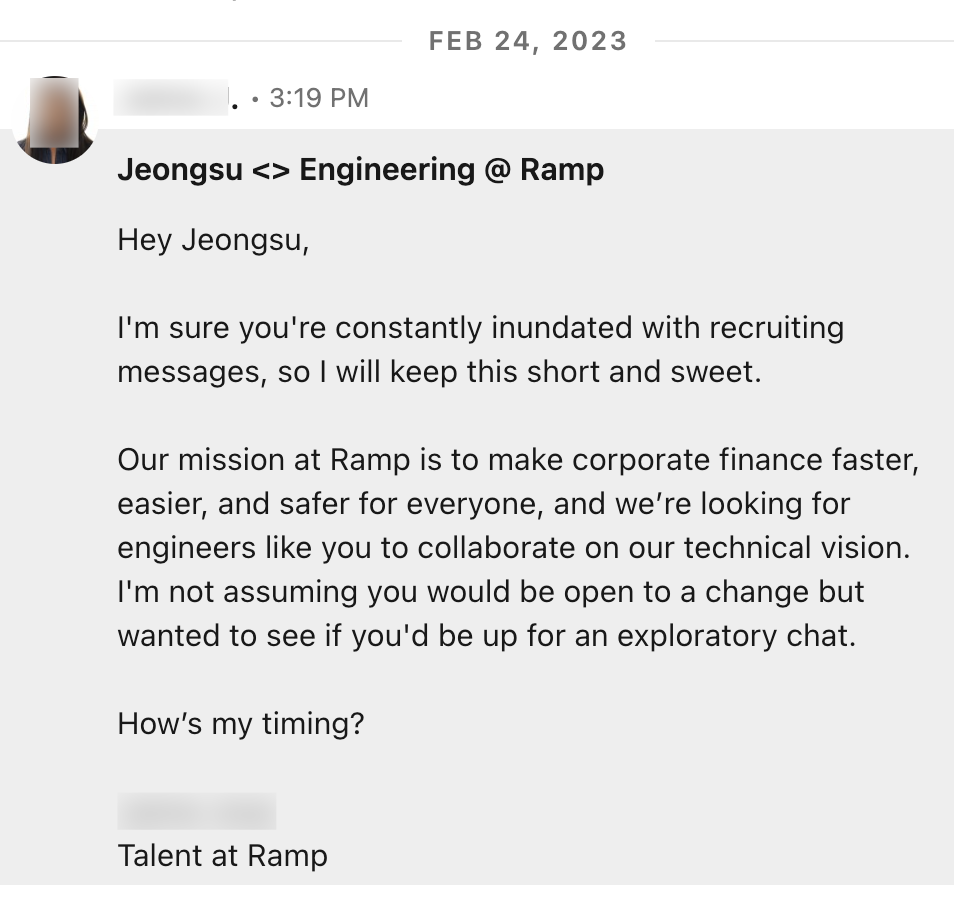Screen dimensions: 954x904
Task: Click the 'Talent at Ramp' signature line
Action: click(x=222, y=856)
